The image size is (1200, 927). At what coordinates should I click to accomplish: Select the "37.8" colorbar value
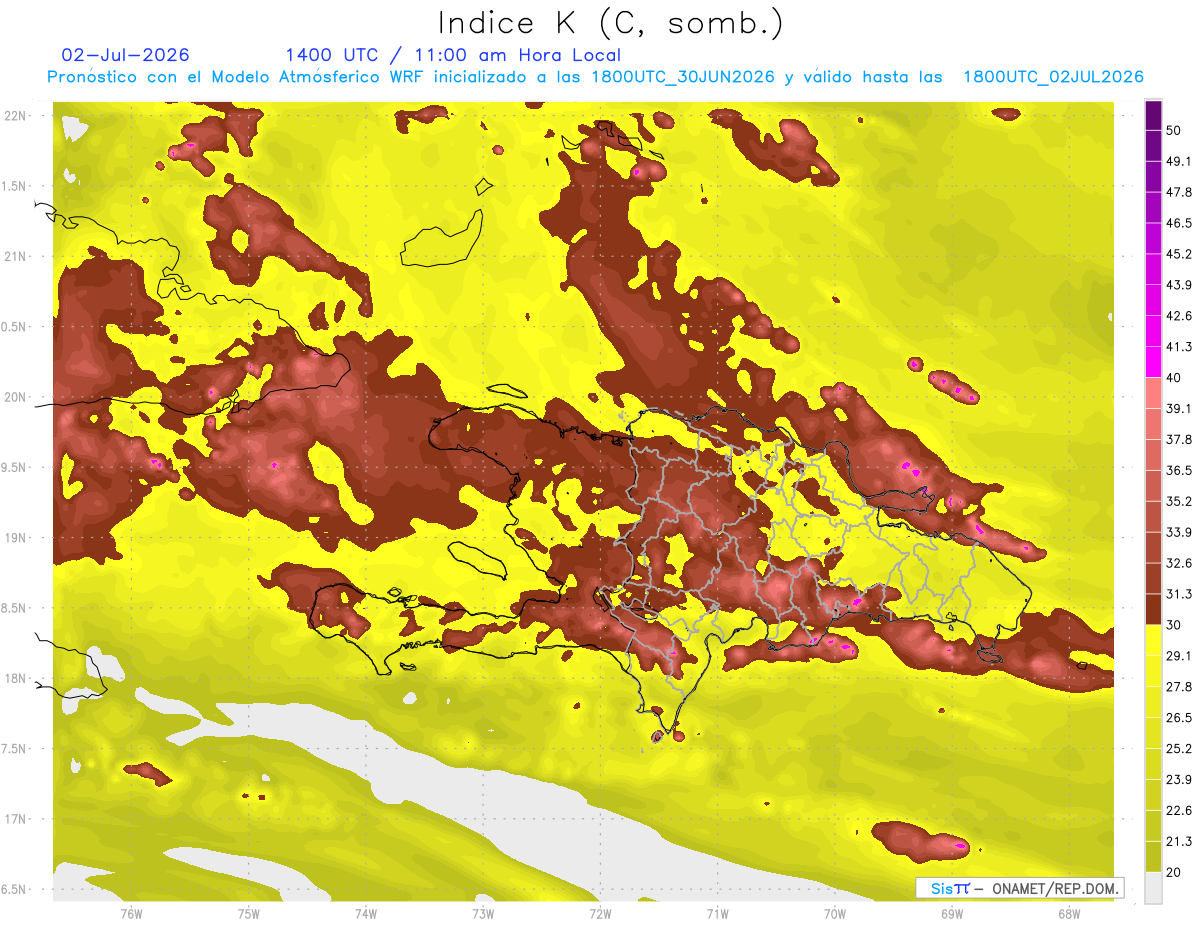pos(1178,439)
